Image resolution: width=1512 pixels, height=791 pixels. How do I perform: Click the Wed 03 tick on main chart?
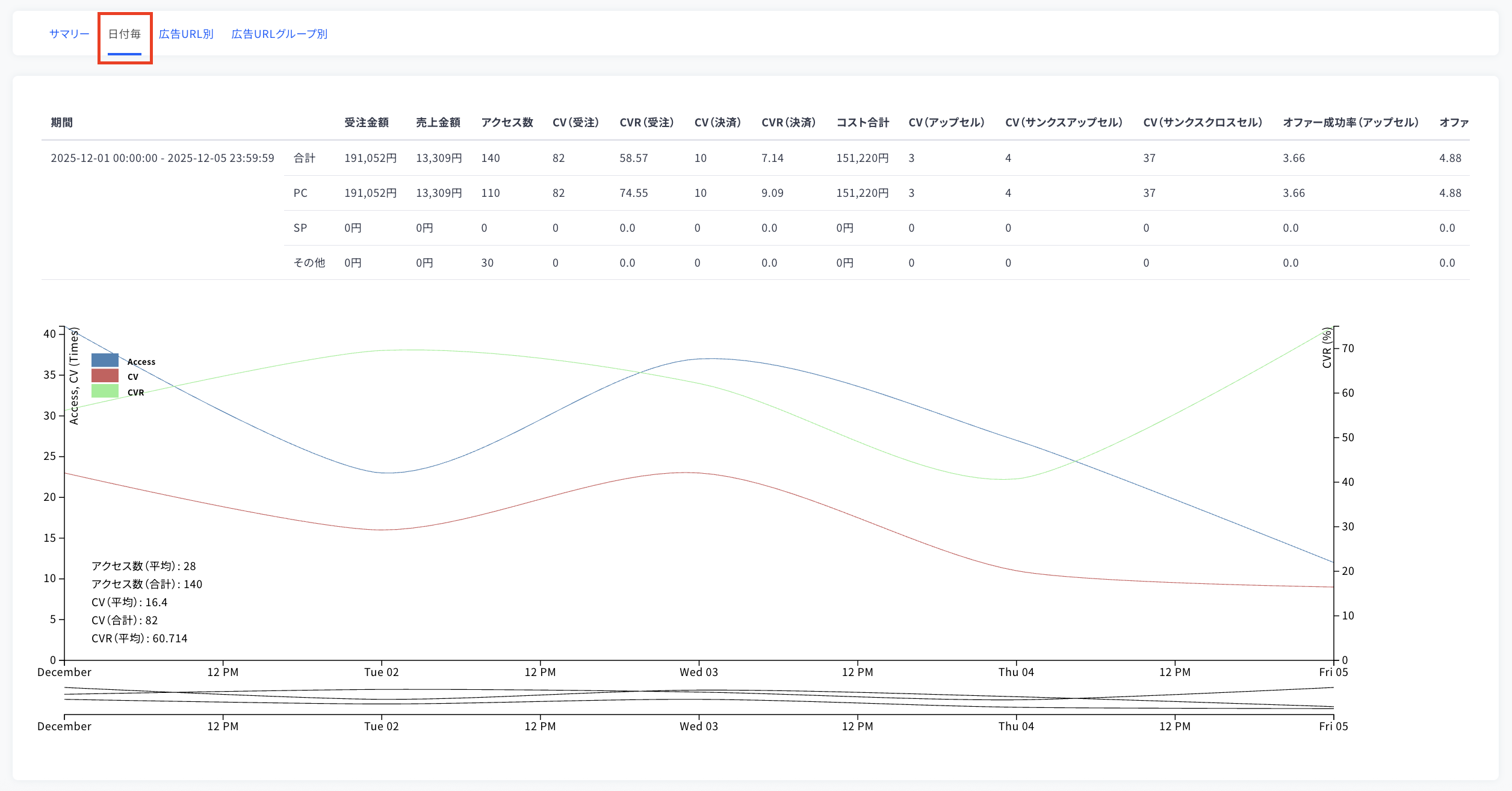699,672
